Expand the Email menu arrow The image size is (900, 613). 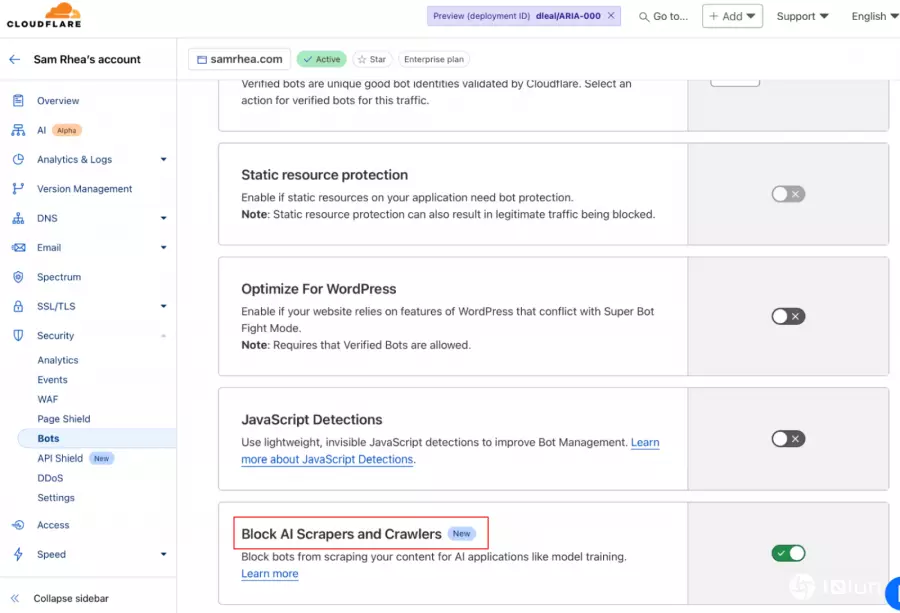(x=164, y=247)
